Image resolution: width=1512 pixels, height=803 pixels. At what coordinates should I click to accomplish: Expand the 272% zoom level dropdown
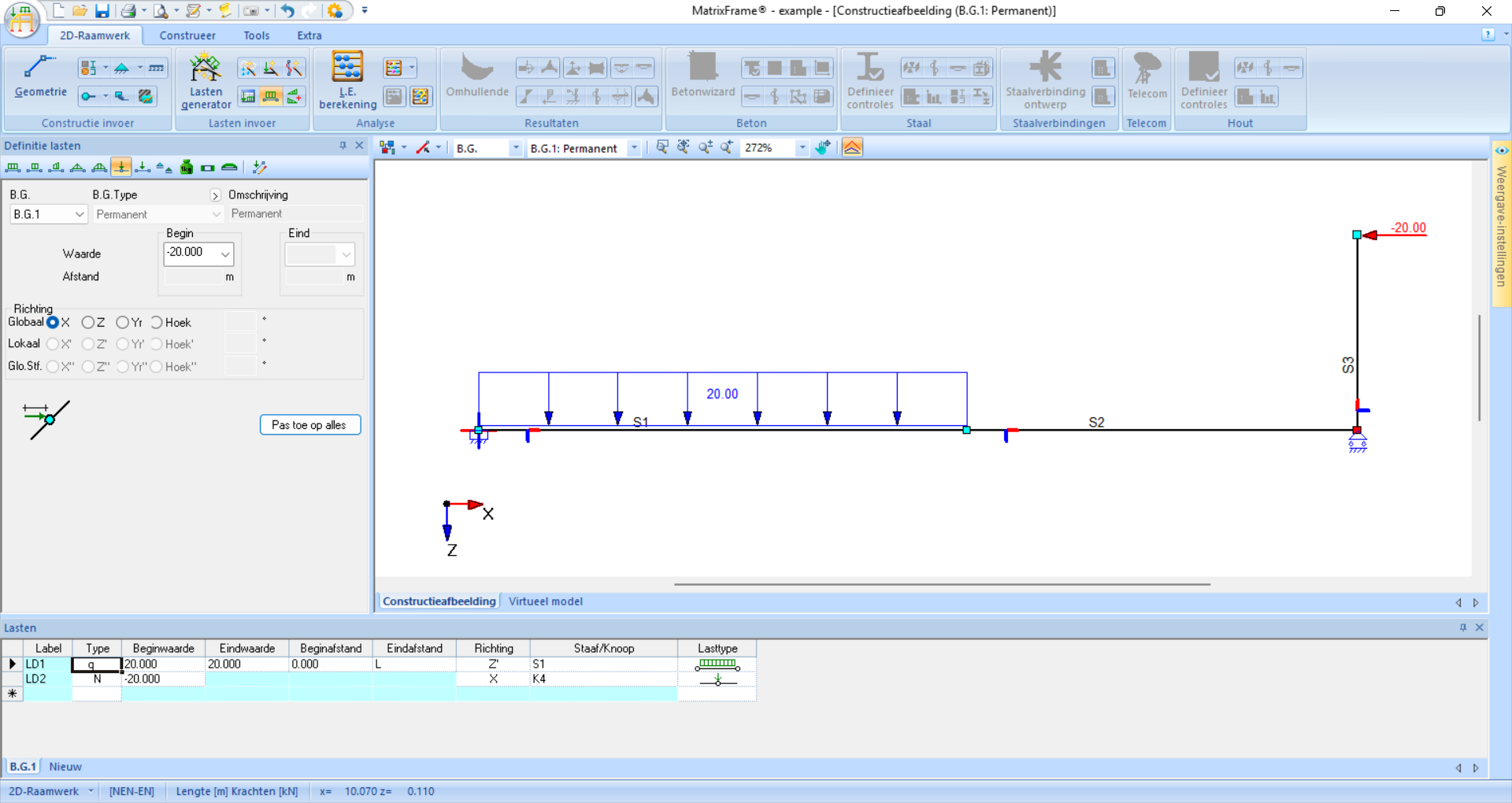click(x=802, y=148)
